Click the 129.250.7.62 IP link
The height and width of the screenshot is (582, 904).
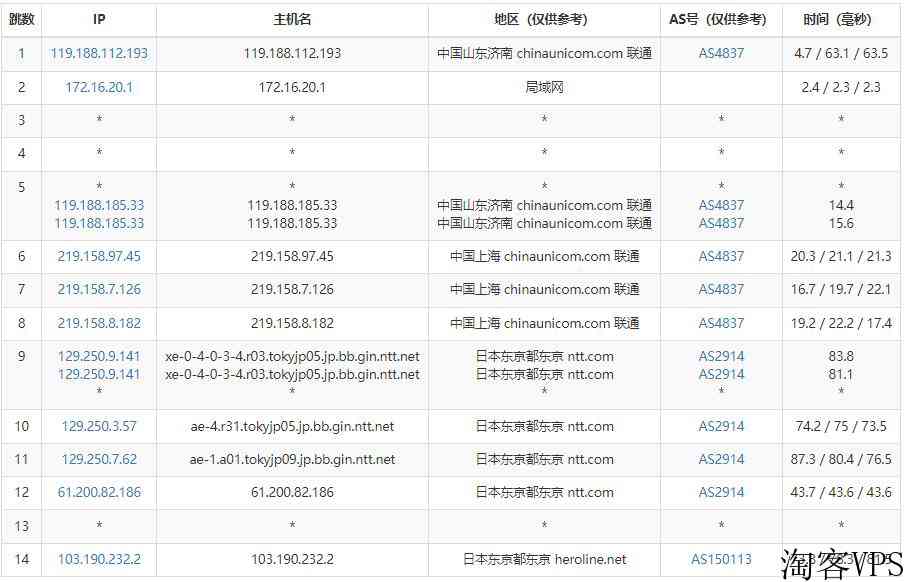click(x=99, y=459)
